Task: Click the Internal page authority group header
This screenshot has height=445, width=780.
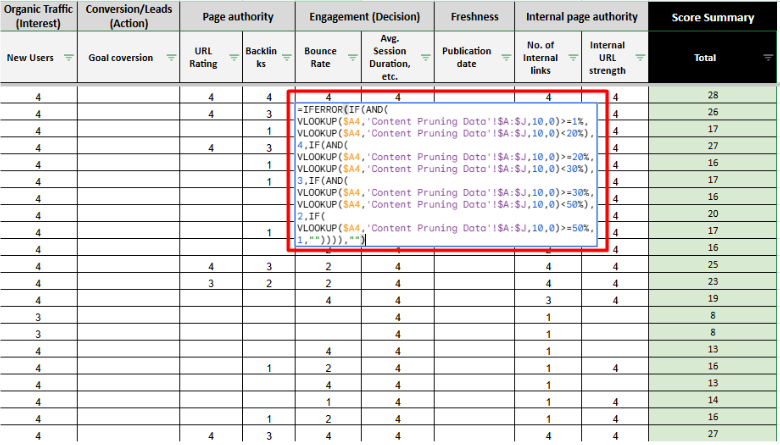Action: pyautogui.click(x=581, y=16)
